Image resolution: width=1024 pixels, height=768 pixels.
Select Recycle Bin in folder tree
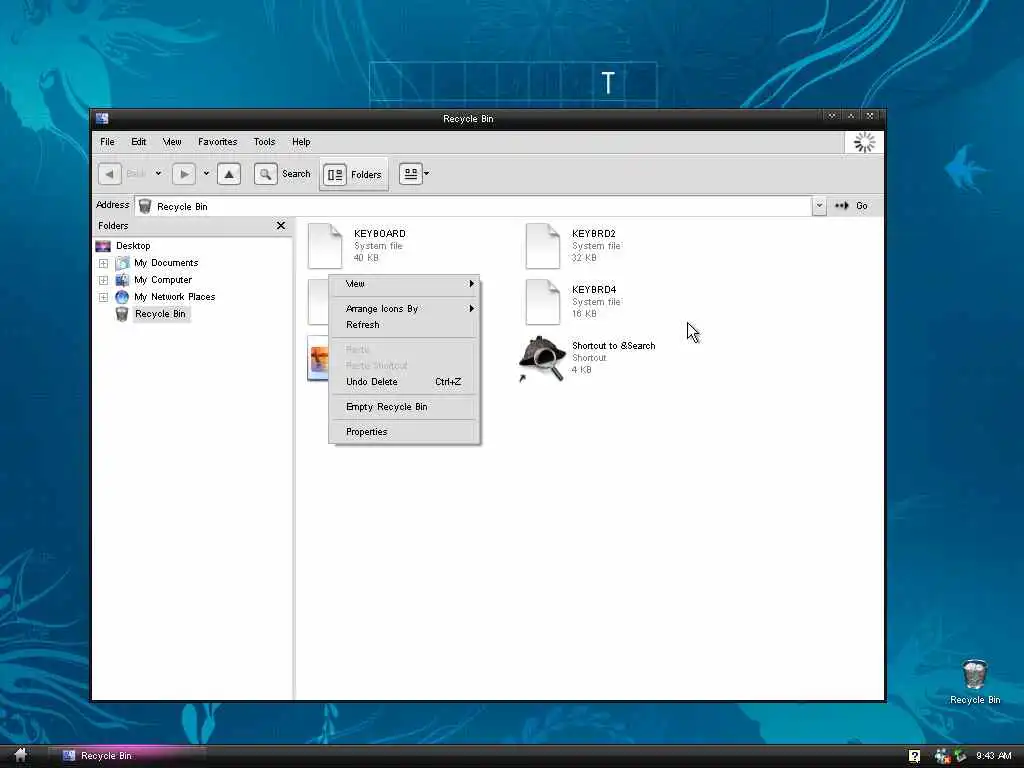(160, 313)
